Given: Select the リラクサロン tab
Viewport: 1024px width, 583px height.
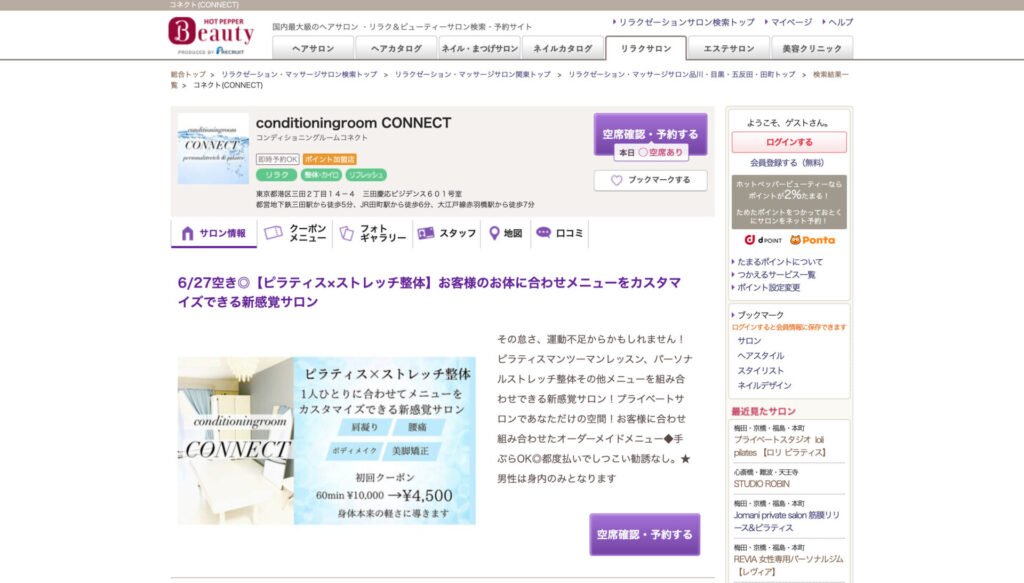Looking at the screenshot, I should 646,48.
